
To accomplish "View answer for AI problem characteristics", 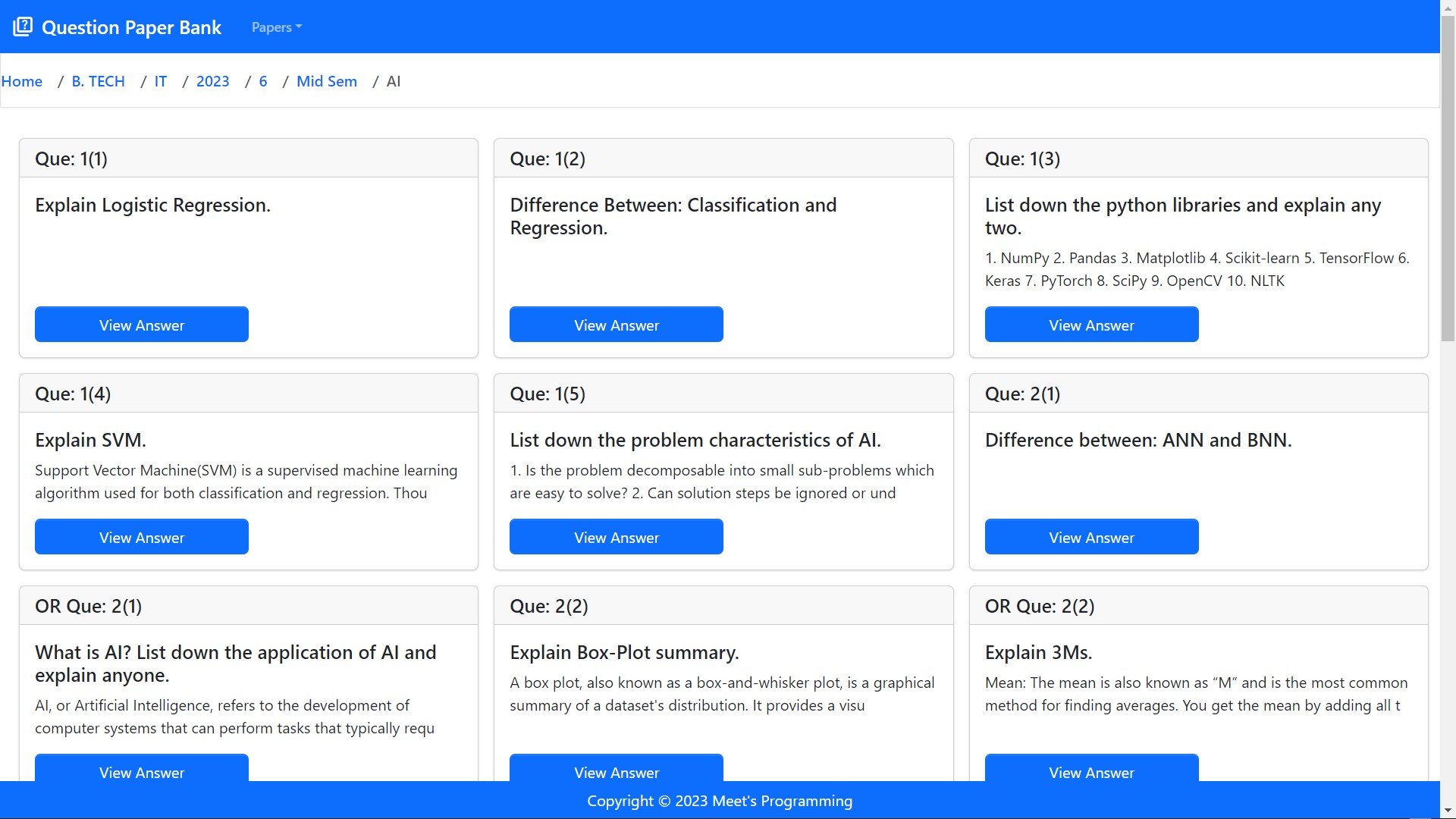I will coord(616,537).
